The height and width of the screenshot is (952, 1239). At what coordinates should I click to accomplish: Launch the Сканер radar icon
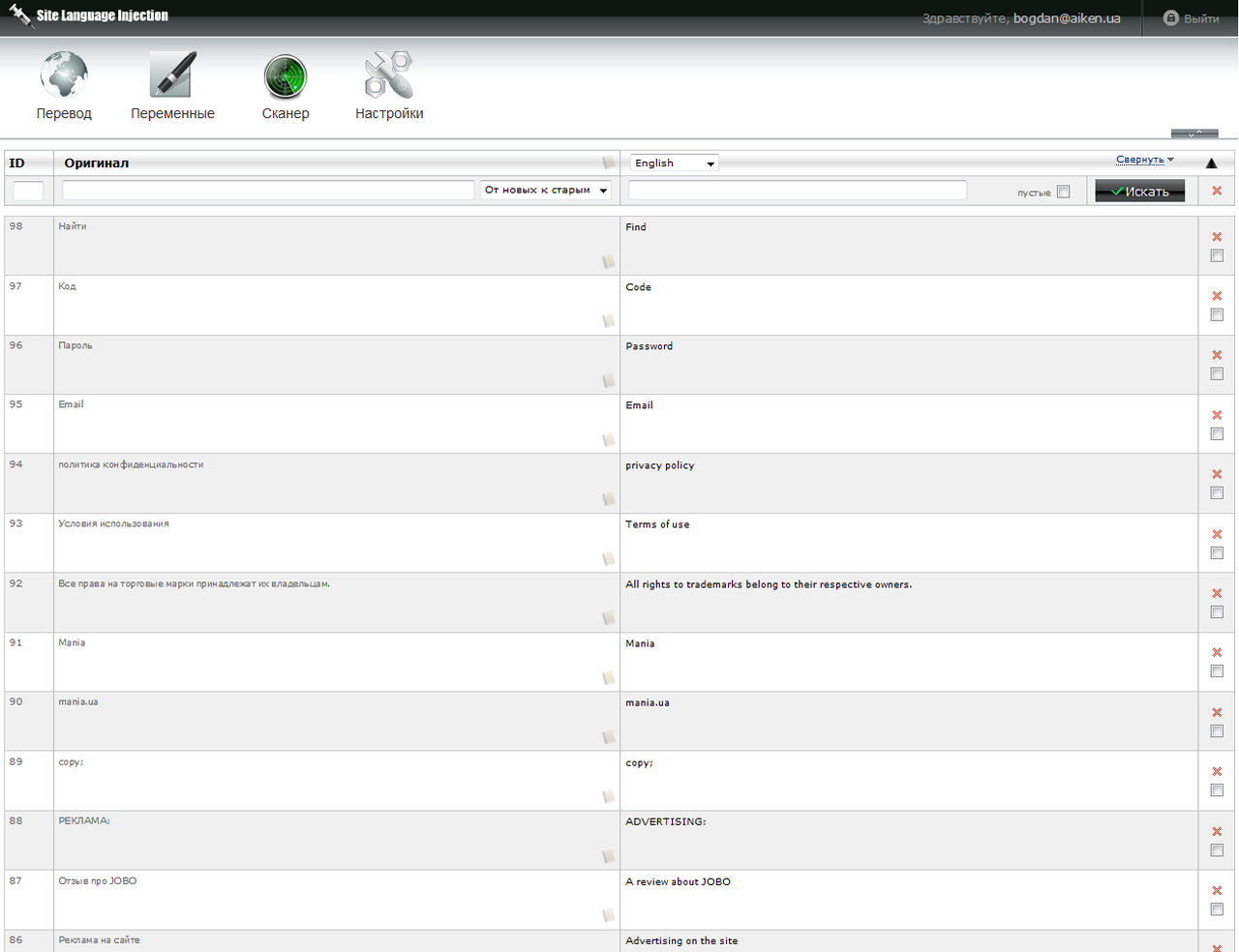pos(285,77)
